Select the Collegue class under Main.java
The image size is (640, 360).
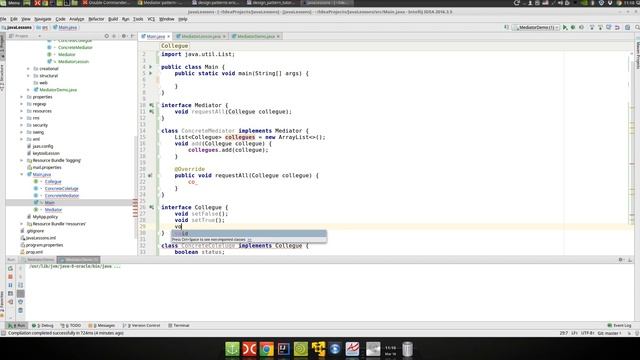[x=53, y=182]
